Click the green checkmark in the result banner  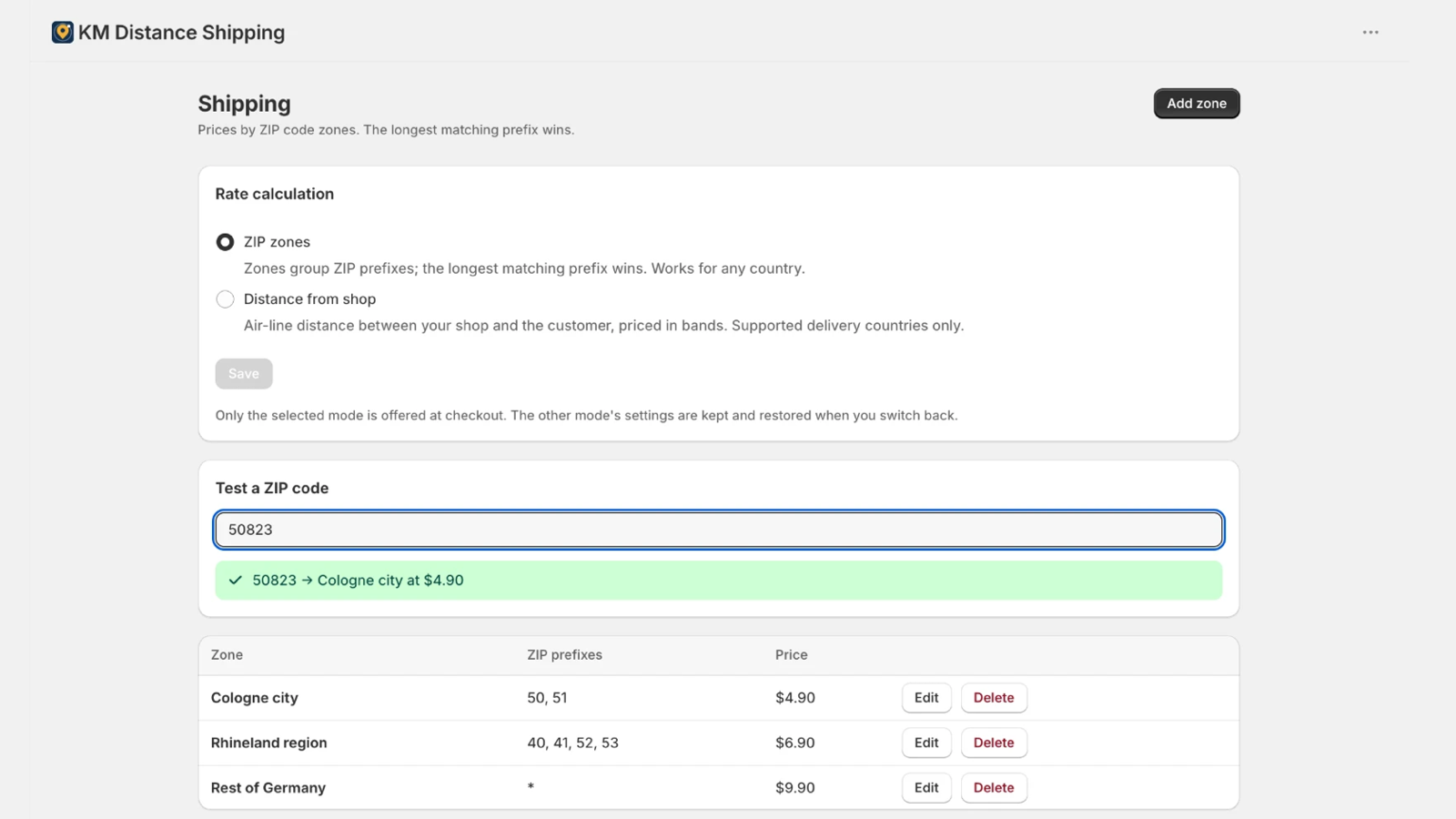pos(236,581)
